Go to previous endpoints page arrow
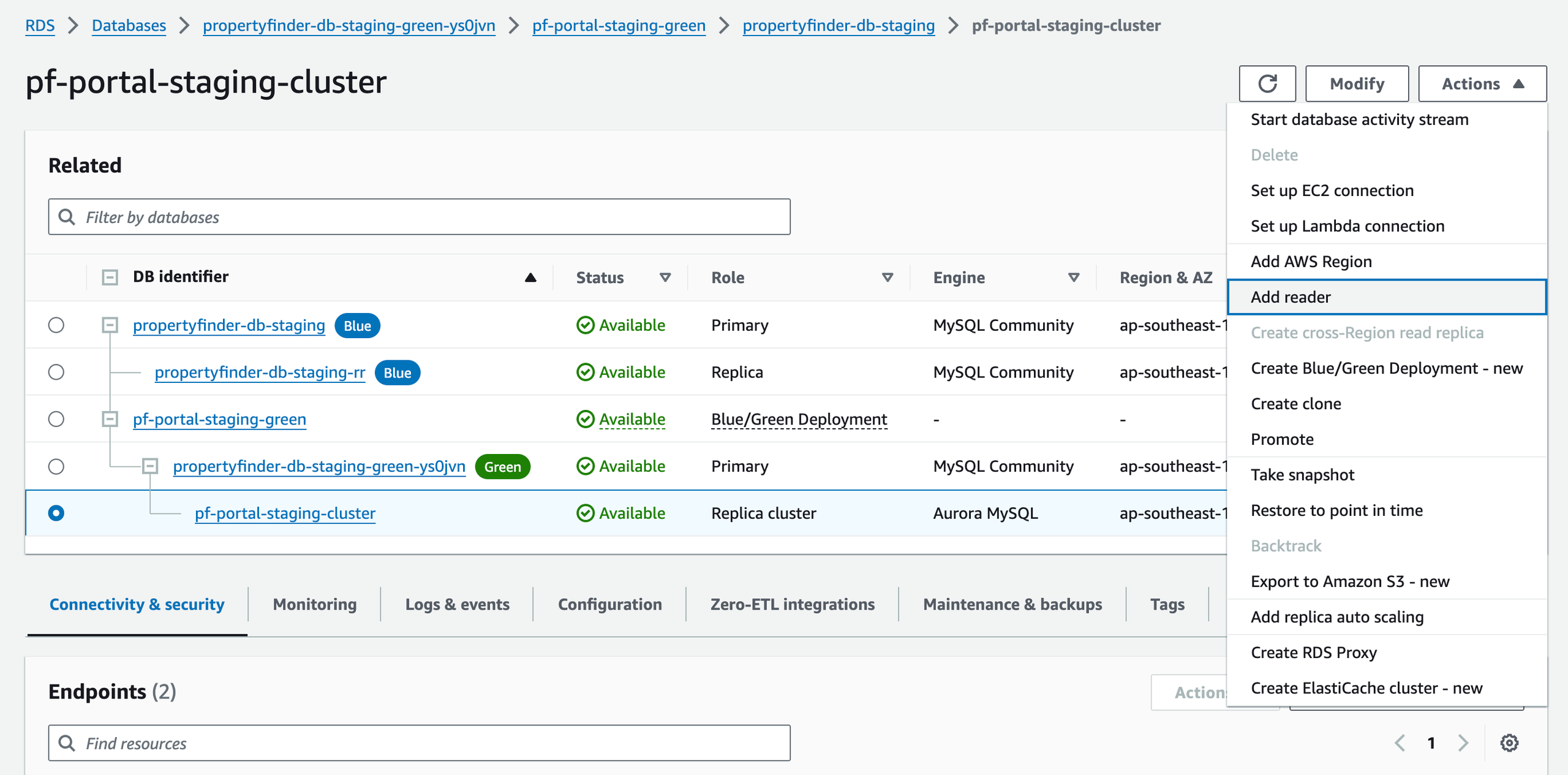This screenshot has height=775, width=1568. tap(1400, 743)
